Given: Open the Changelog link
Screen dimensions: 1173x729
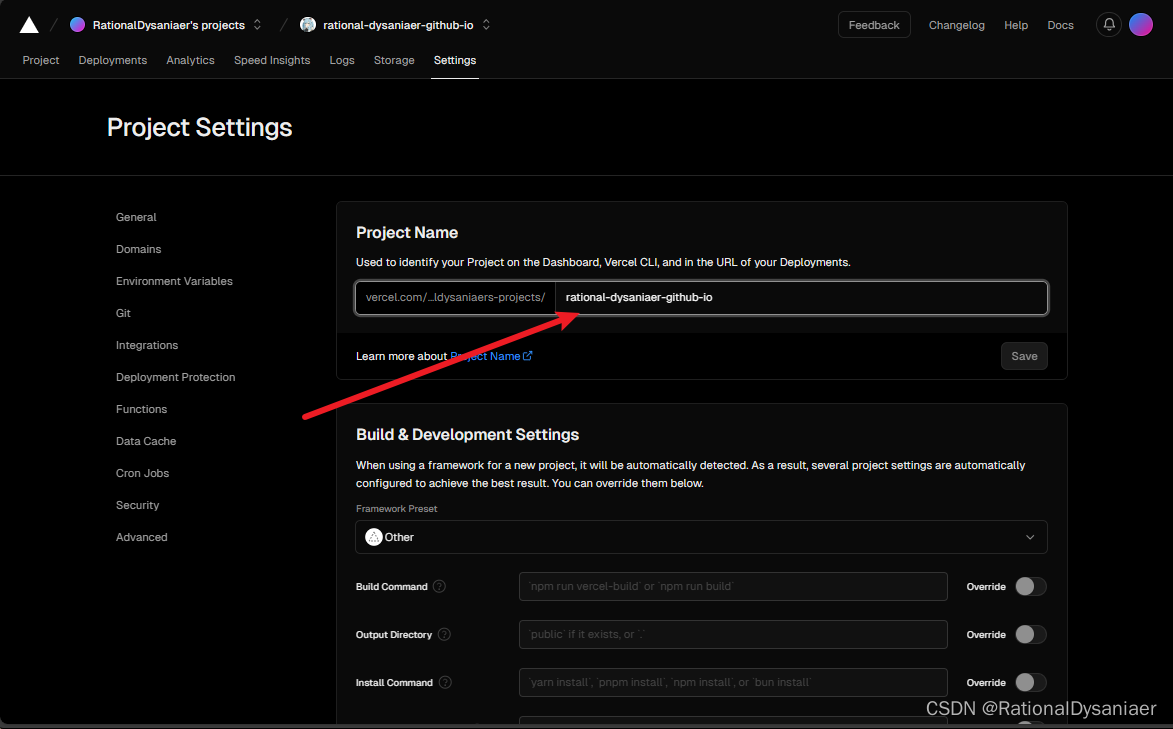Looking at the screenshot, I should [956, 25].
